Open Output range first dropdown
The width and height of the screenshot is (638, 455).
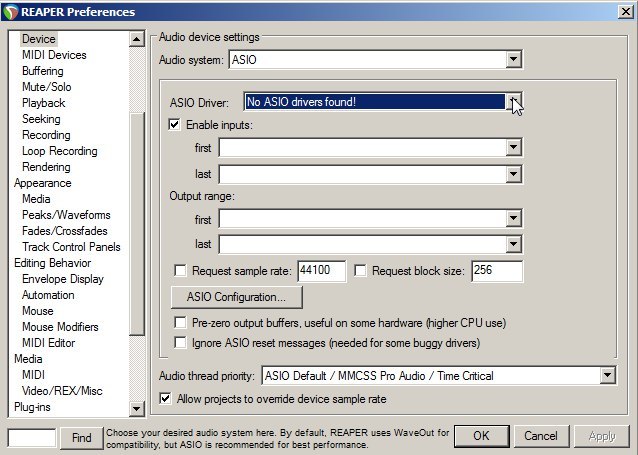(x=514, y=218)
